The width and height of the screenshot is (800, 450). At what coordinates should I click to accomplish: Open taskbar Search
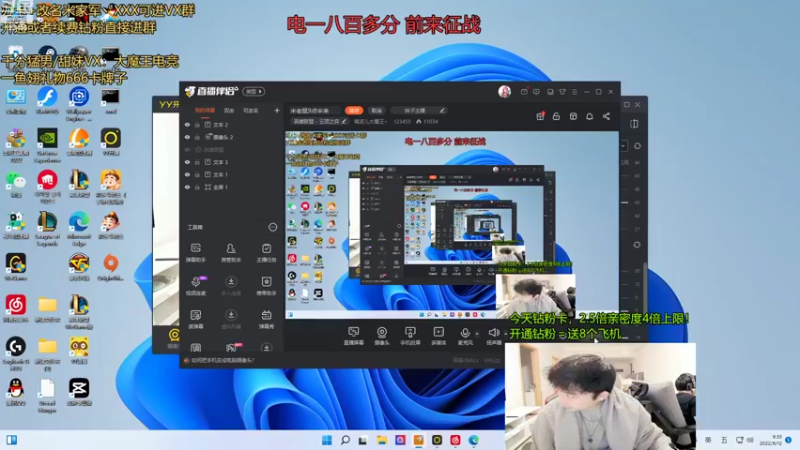[x=345, y=440]
